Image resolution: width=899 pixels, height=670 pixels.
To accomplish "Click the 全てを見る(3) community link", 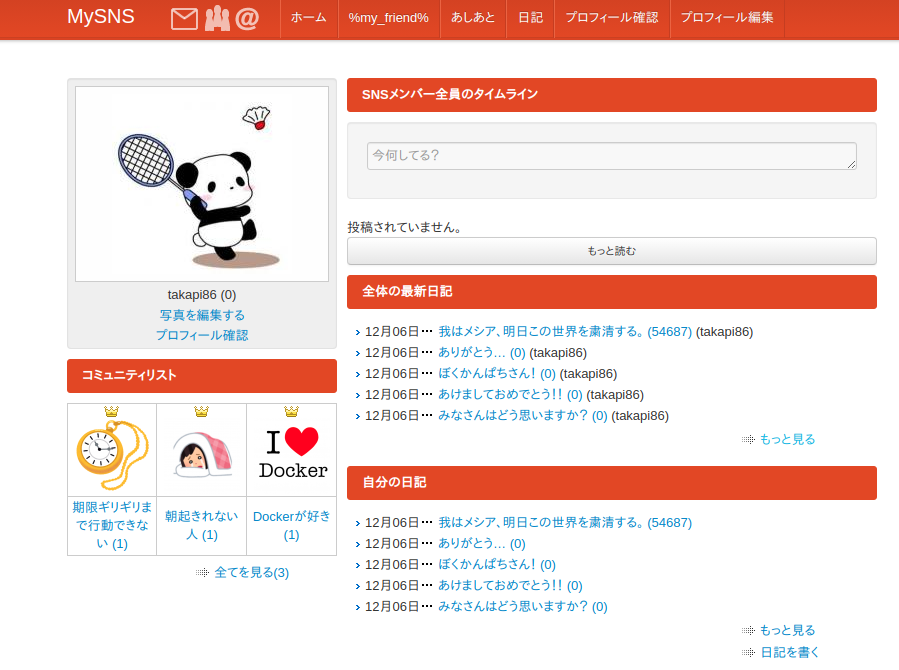I will tap(250, 571).
